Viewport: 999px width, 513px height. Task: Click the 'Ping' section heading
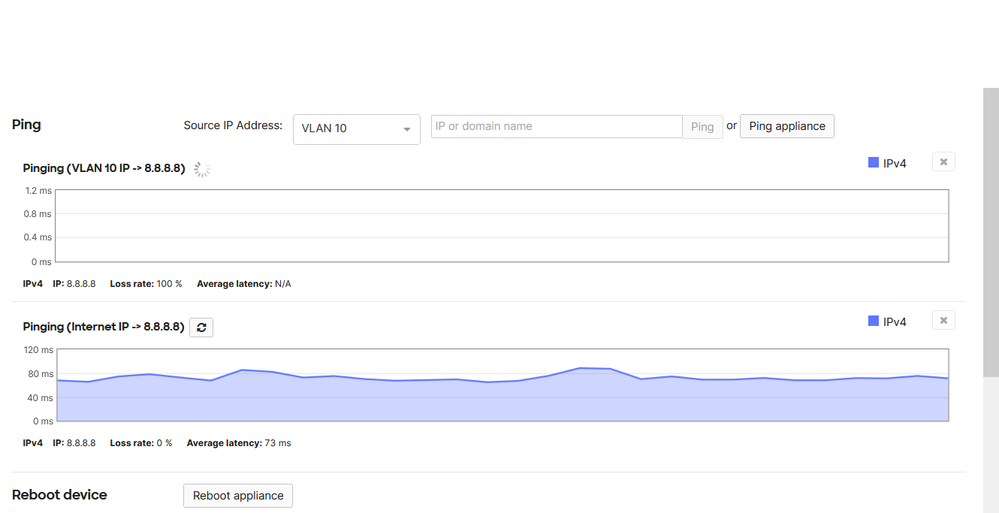point(27,124)
